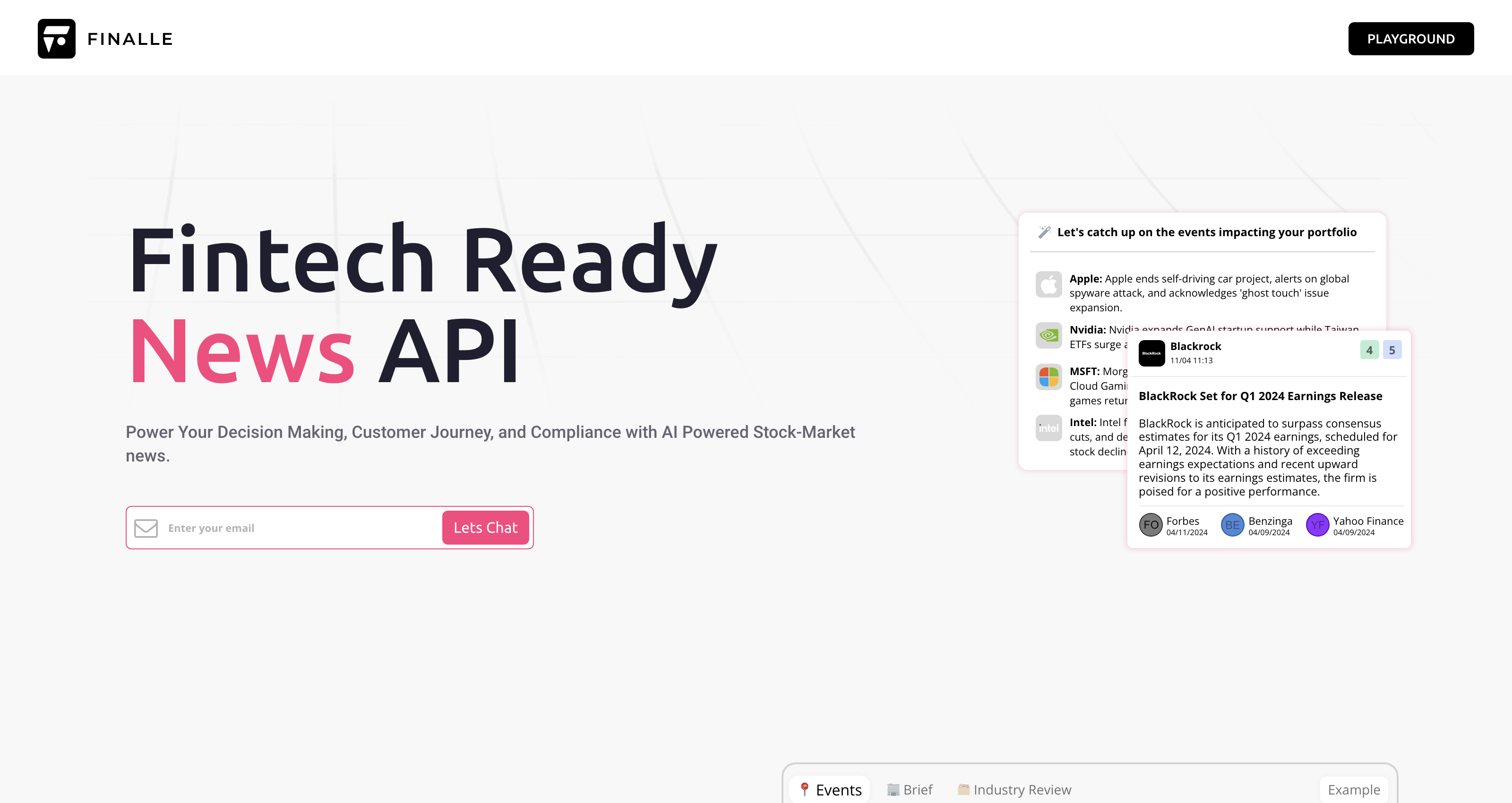Image resolution: width=1512 pixels, height=803 pixels.
Task: Click the 'Blackrock' company name in card
Action: (1195, 346)
